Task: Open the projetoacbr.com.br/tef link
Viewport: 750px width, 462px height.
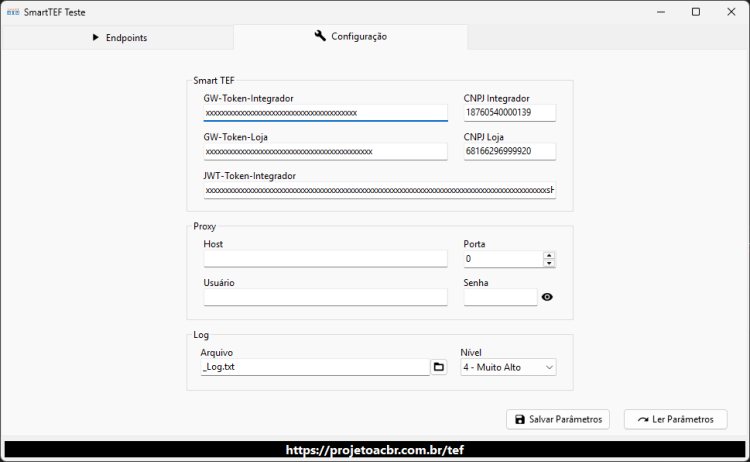Action: click(x=375, y=450)
